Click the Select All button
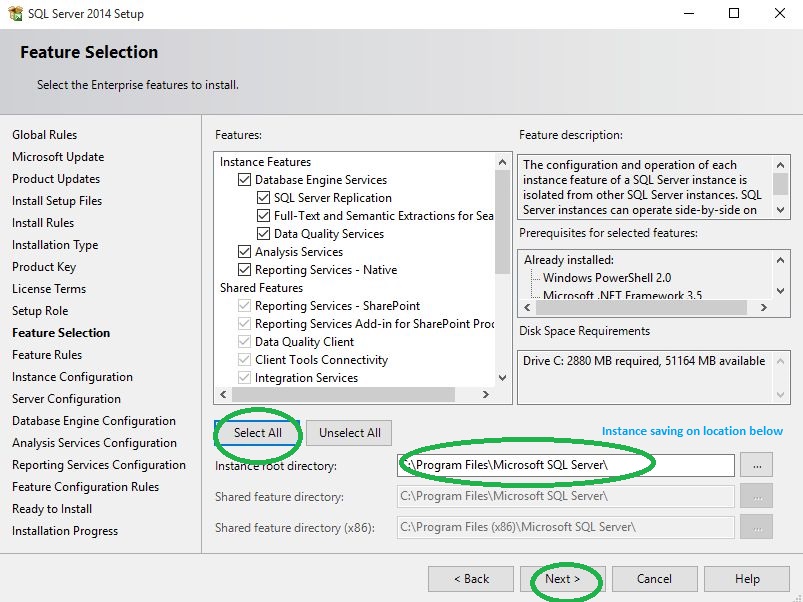 click(x=258, y=433)
